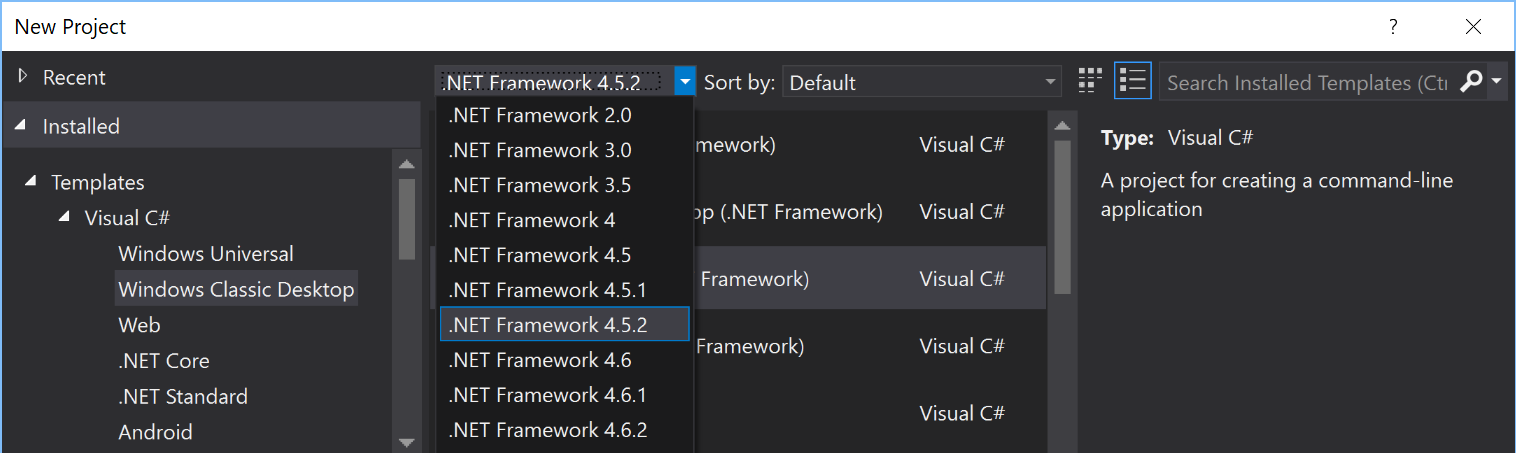Click 'A project for creating a command-line application' text
1516x453 pixels.
1277,195
